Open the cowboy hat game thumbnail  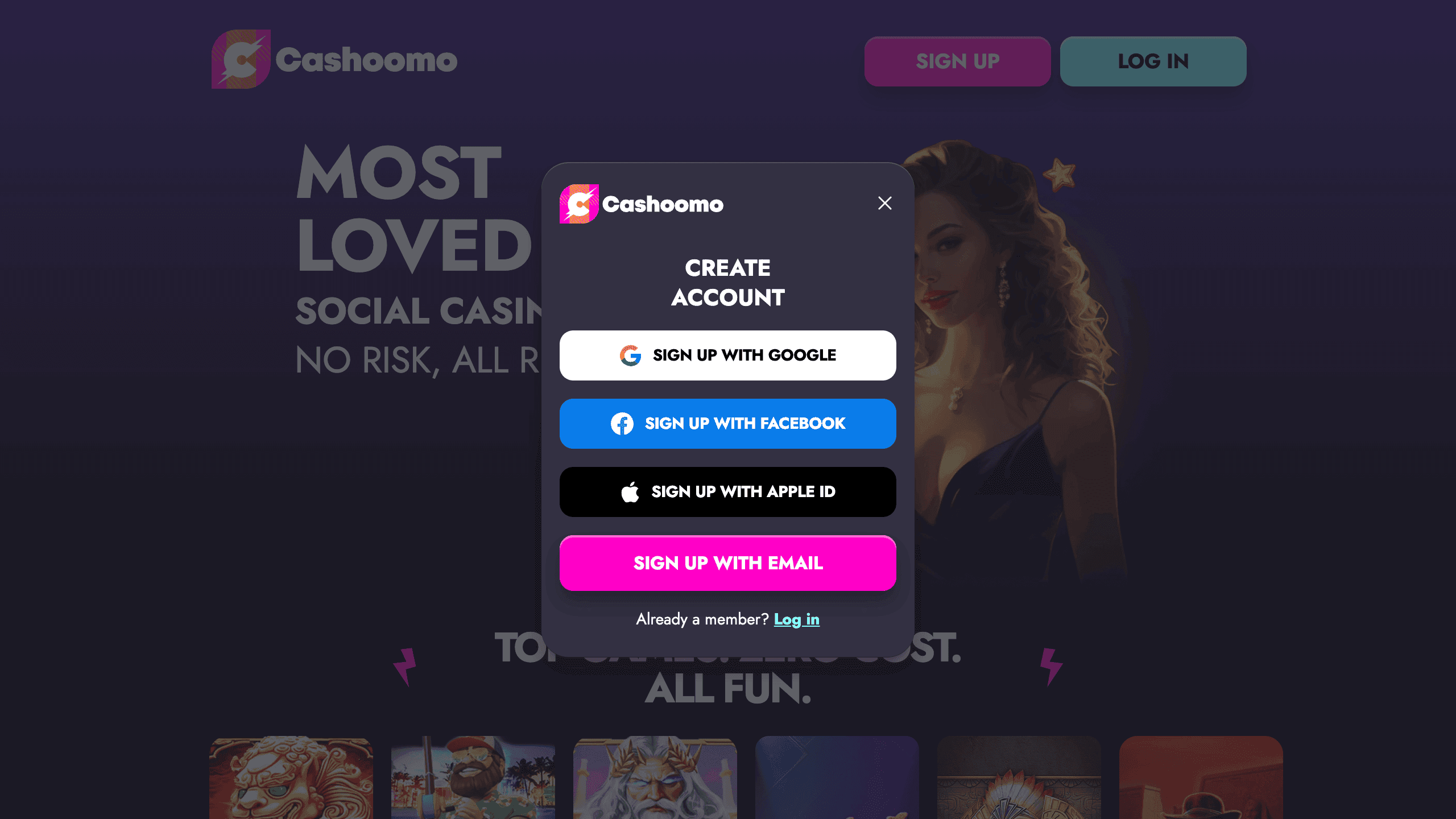pos(1201,777)
